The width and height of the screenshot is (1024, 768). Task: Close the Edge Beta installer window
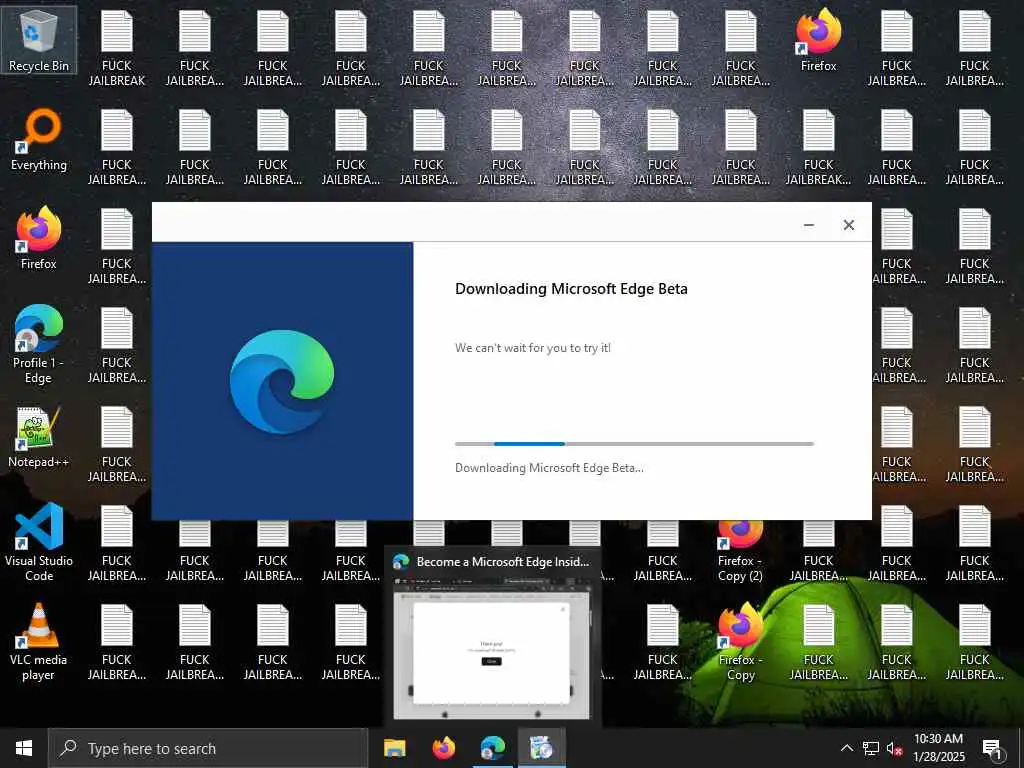pyautogui.click(x=848, y=225)
